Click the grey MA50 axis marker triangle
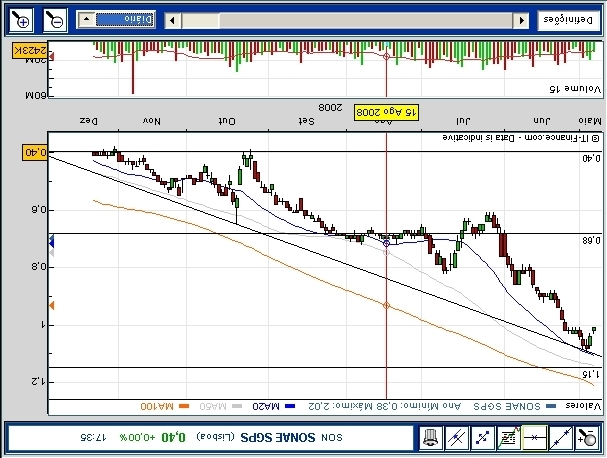607x458 pixels. point(51,253)
